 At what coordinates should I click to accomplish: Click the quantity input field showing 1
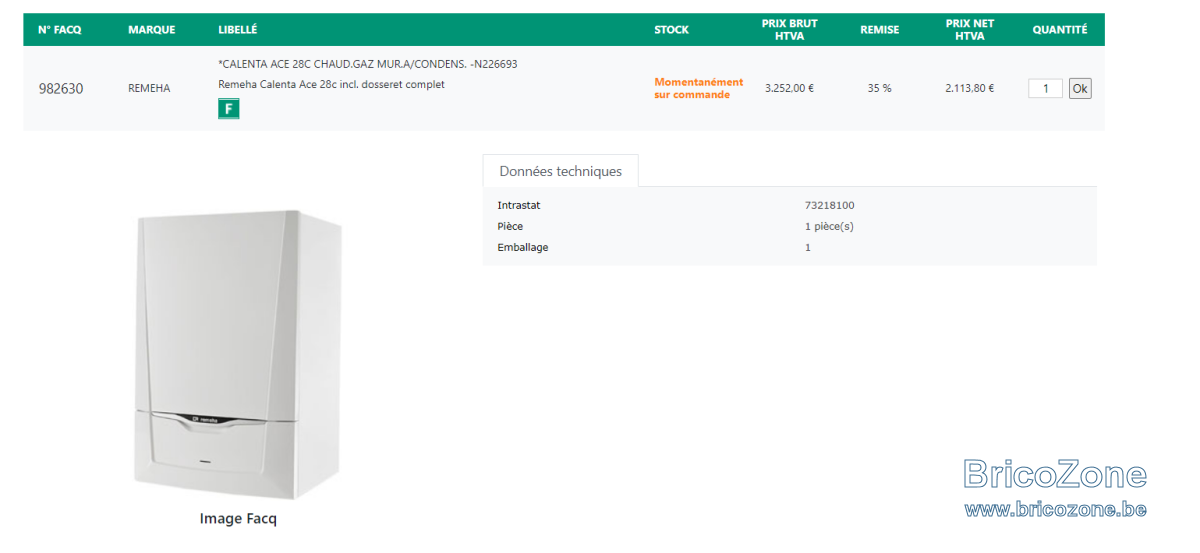point(1045,88)
